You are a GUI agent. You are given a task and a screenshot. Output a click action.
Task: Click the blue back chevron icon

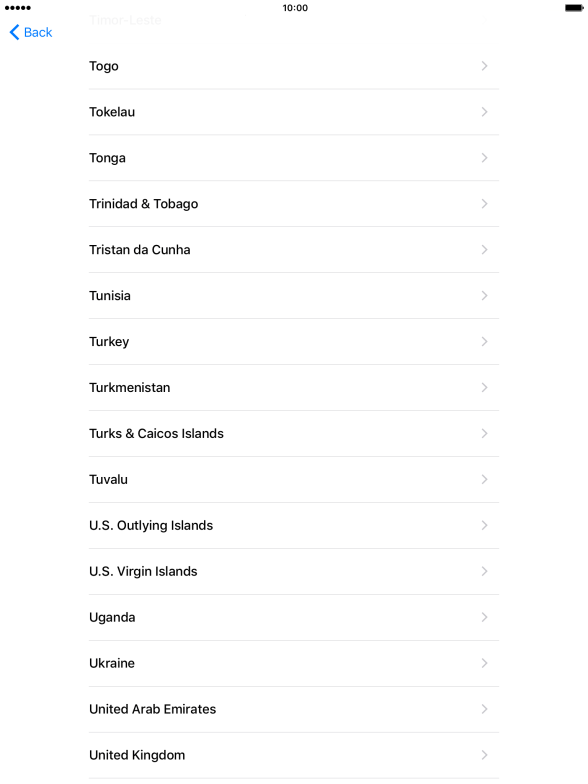(x=14, y=32)
